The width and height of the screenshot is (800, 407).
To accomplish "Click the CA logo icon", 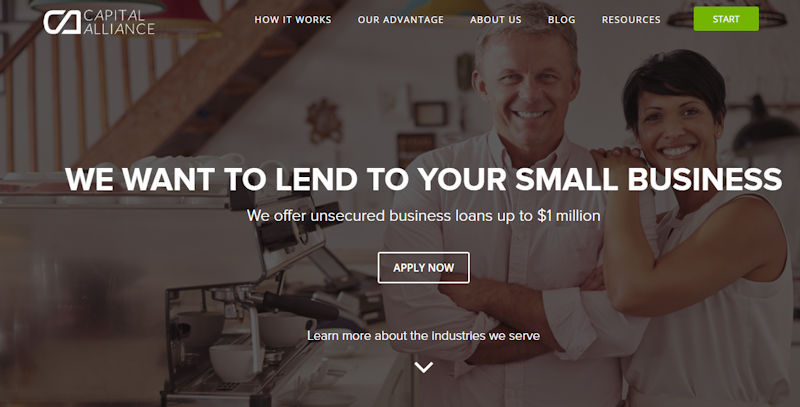I will pos(62,22).
